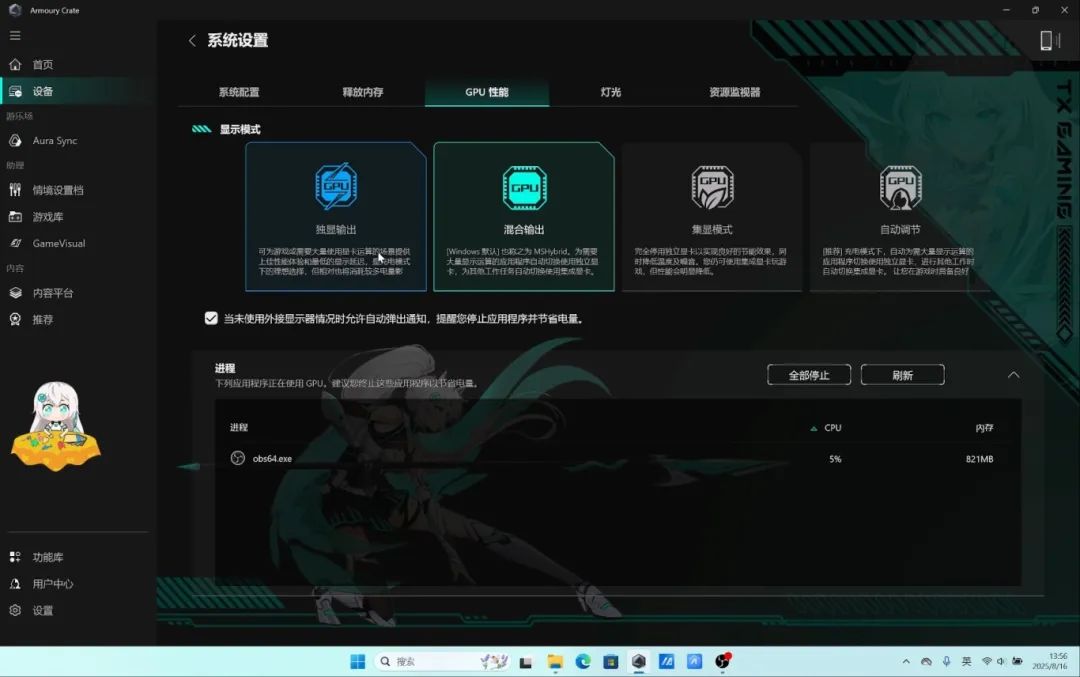This screenshot has height=677, width=1080.
Task: Select 混合输出 GPU mode card
Action: 524,217
